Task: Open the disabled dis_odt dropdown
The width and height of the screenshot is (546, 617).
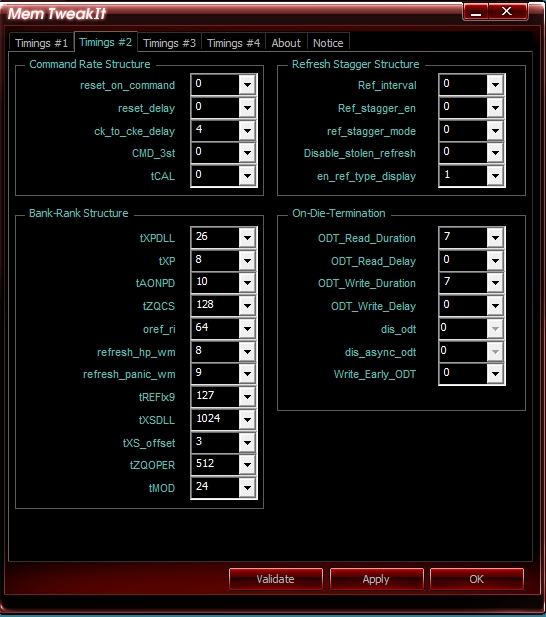Action: click(x=495, y=329)
